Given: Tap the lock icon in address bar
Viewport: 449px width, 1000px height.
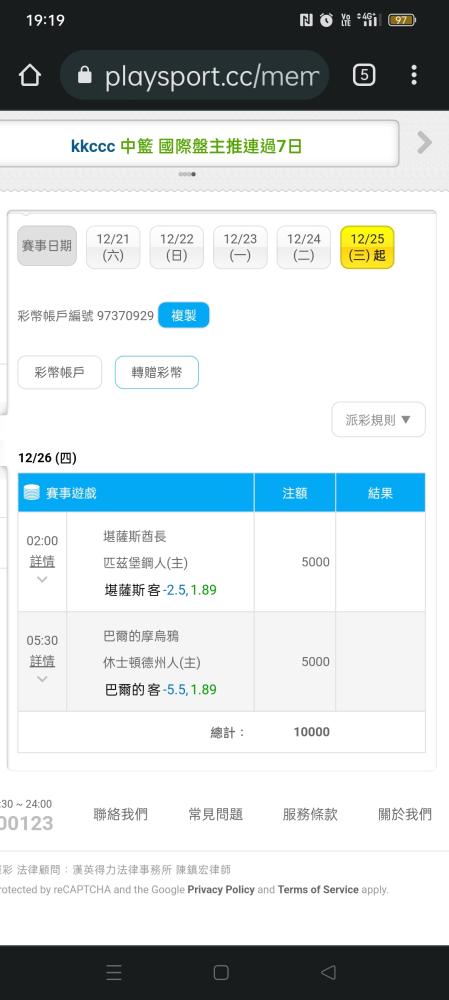Looking at the screenshot, I should [84, 76].
